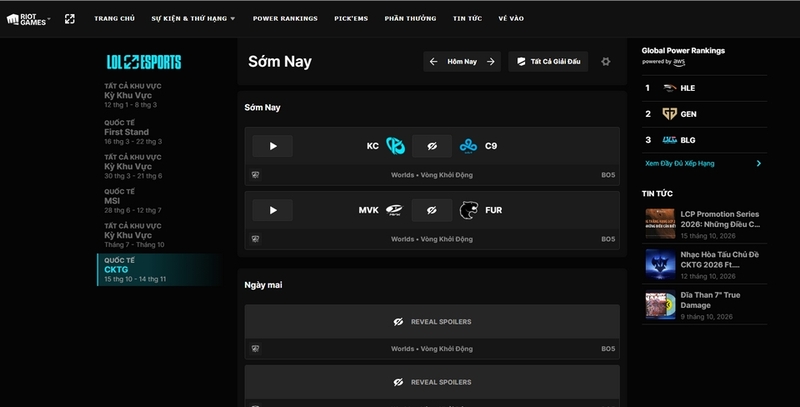Click C9 team name text
The height and width of the screenshot is (407, 800).
coord(491,146)
